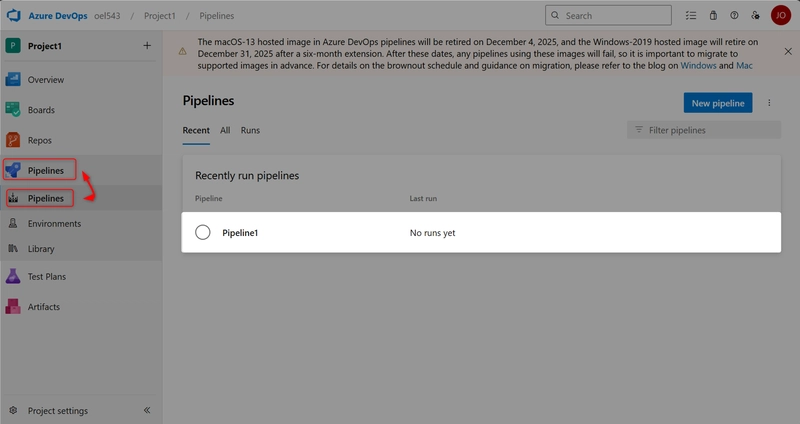The image size is (800, 424).
Task: Open Test Plans in the sidebar
Action: click(x=46, y=276)
